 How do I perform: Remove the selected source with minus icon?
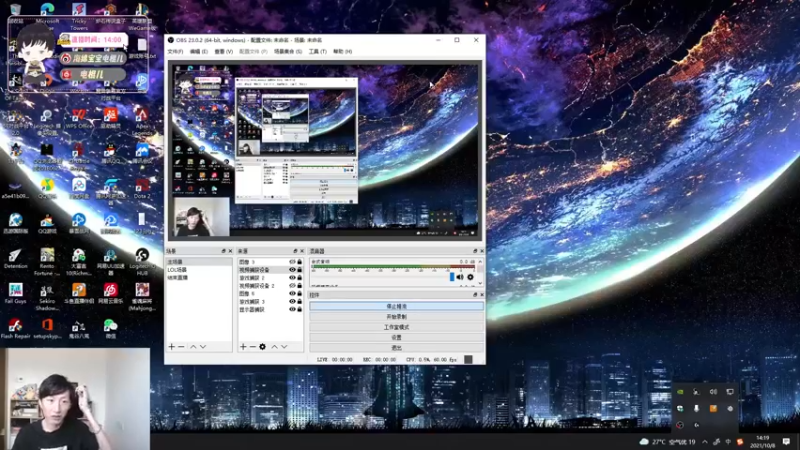[x=252, y=347]
